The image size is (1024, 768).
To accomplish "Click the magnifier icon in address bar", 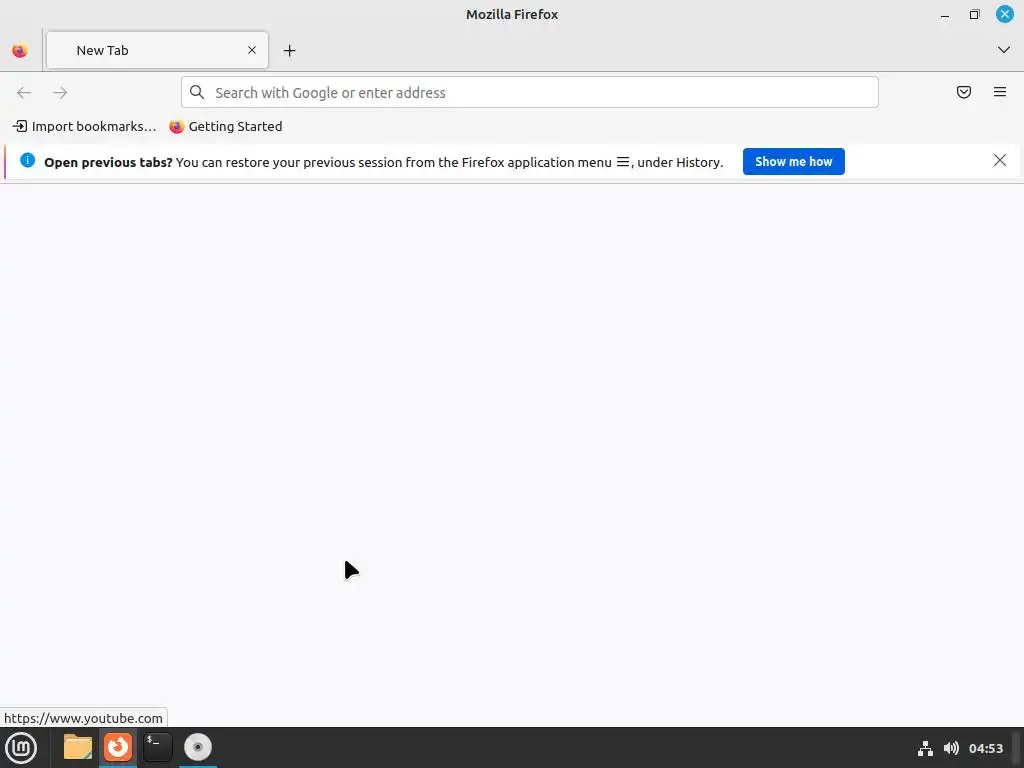I will 197,93.
